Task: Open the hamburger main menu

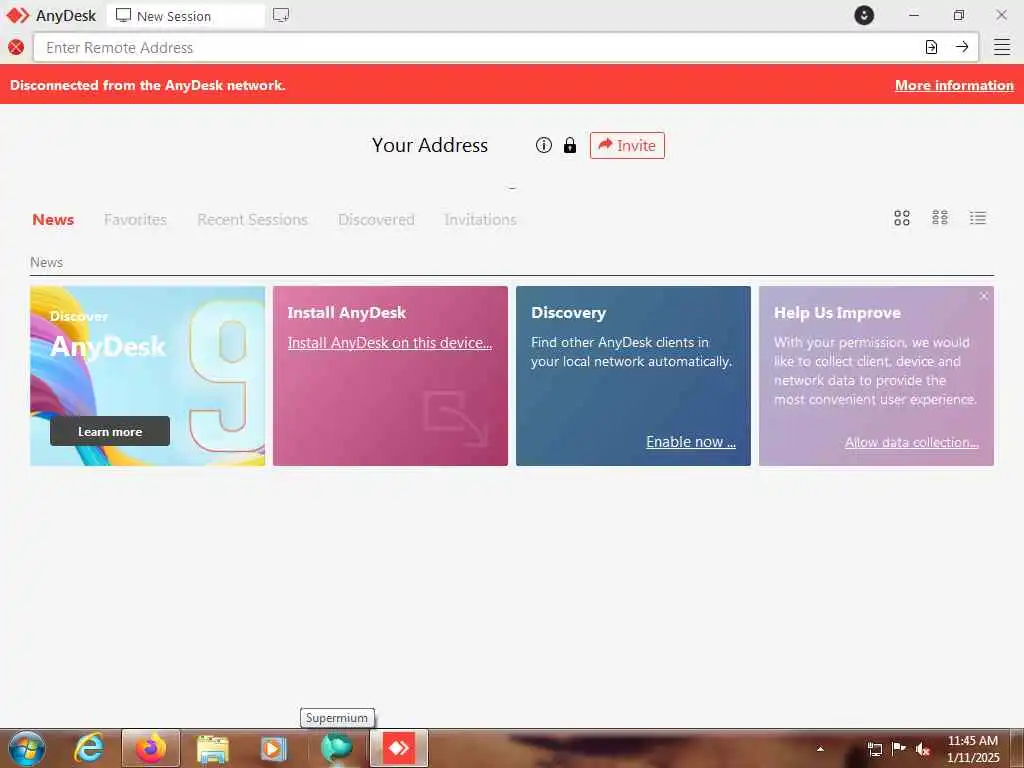Action: tap(1002, 47)
